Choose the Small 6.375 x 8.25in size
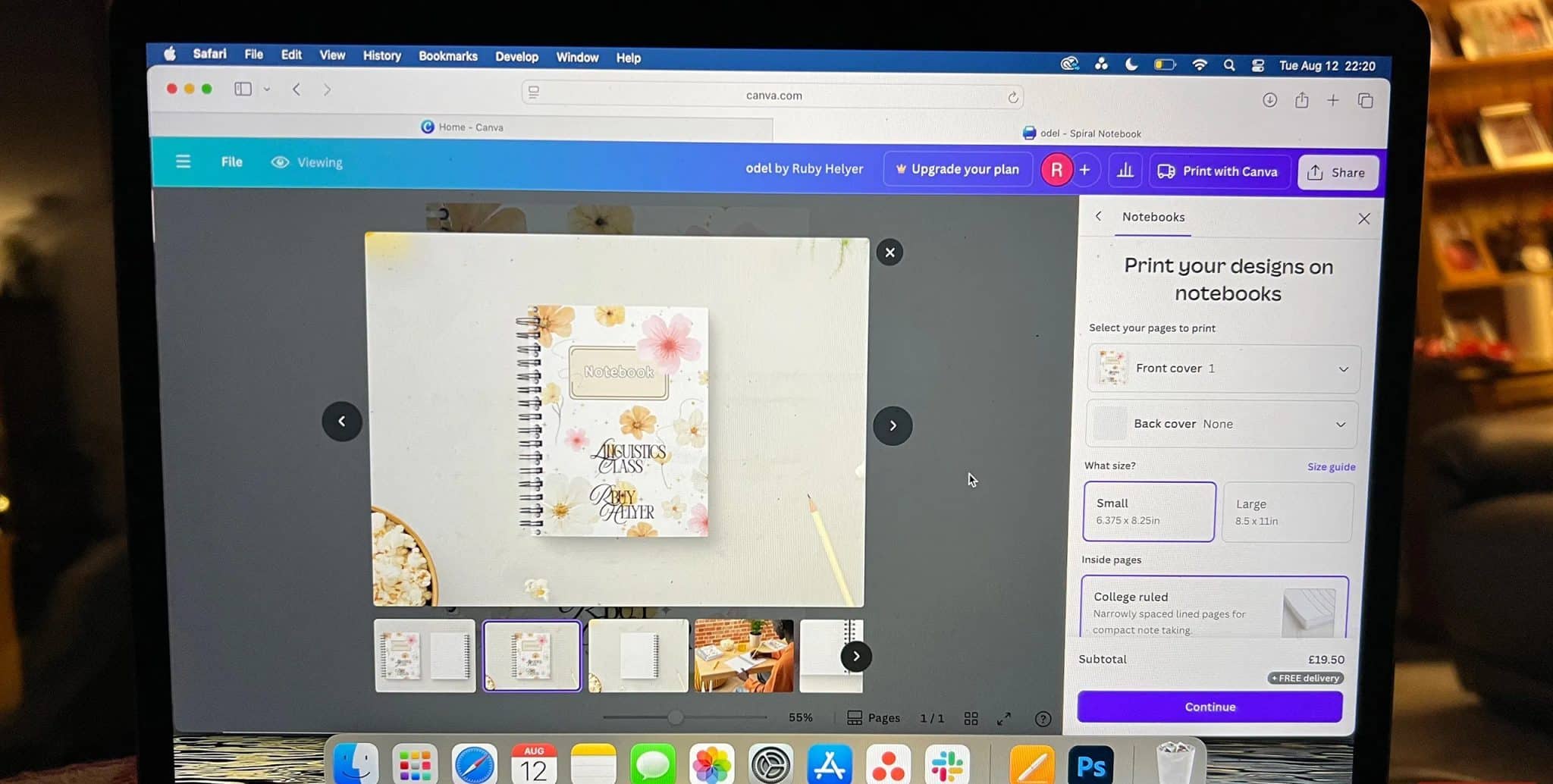The image size is (1553, 784). pos(1149,511)
